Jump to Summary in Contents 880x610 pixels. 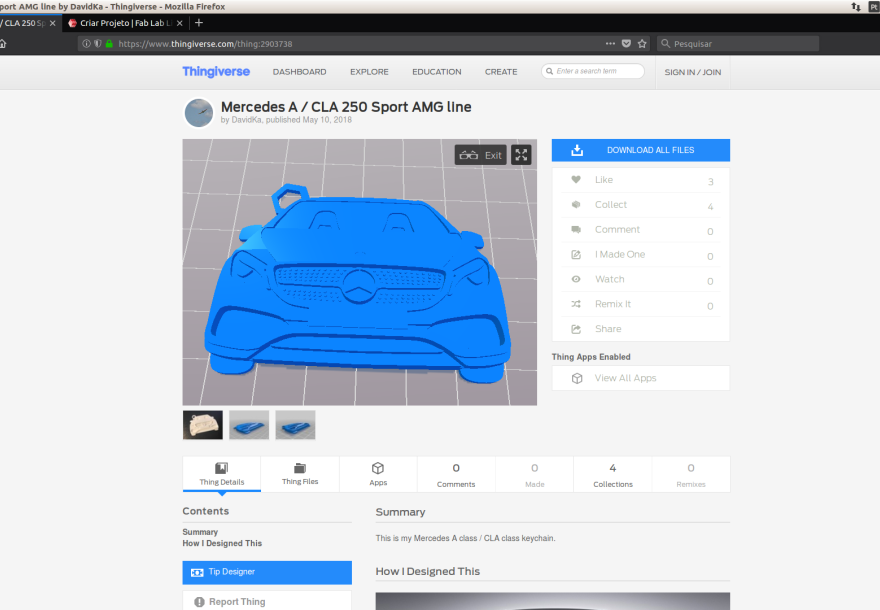point(200,532)
